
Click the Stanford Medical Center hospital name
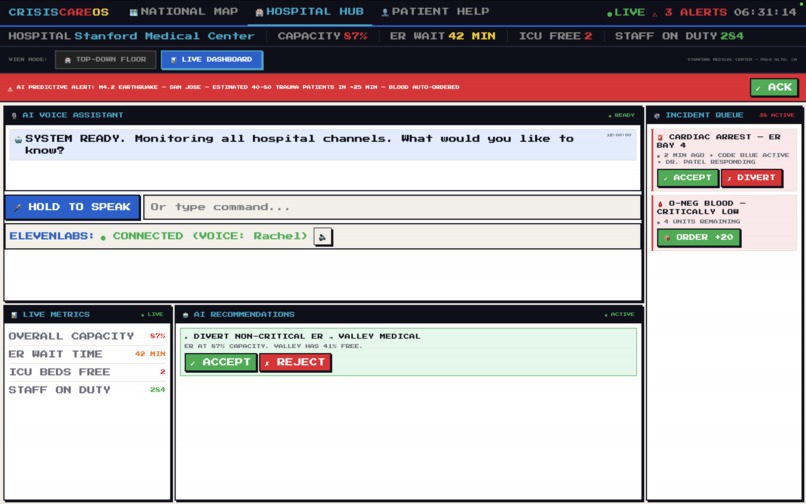[x=164, y=36]
